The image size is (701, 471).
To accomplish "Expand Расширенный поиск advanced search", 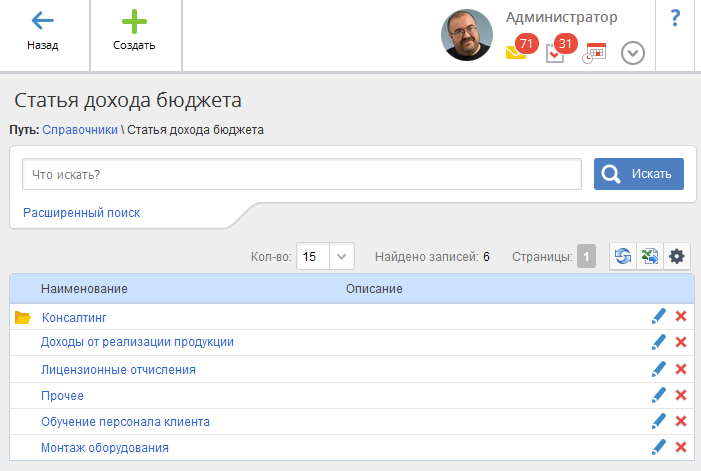I will (x=81, y=213).
